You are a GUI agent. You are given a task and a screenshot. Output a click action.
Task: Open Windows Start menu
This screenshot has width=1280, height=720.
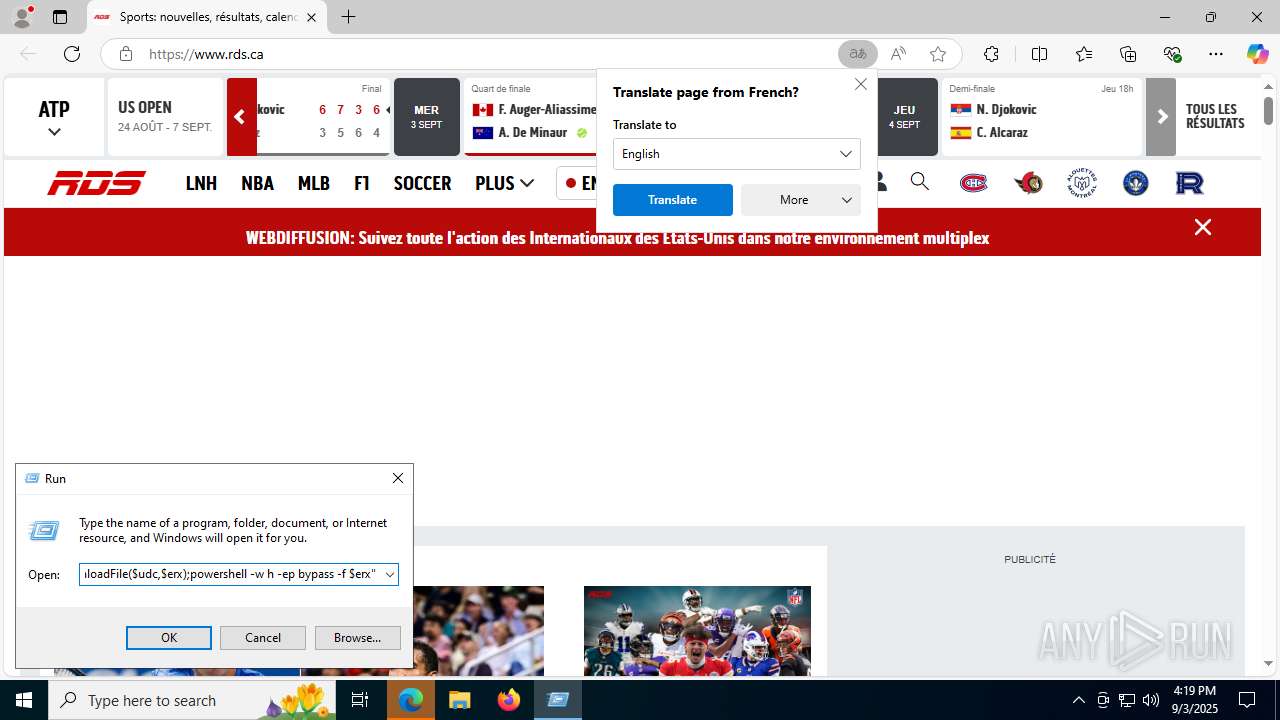24,700
